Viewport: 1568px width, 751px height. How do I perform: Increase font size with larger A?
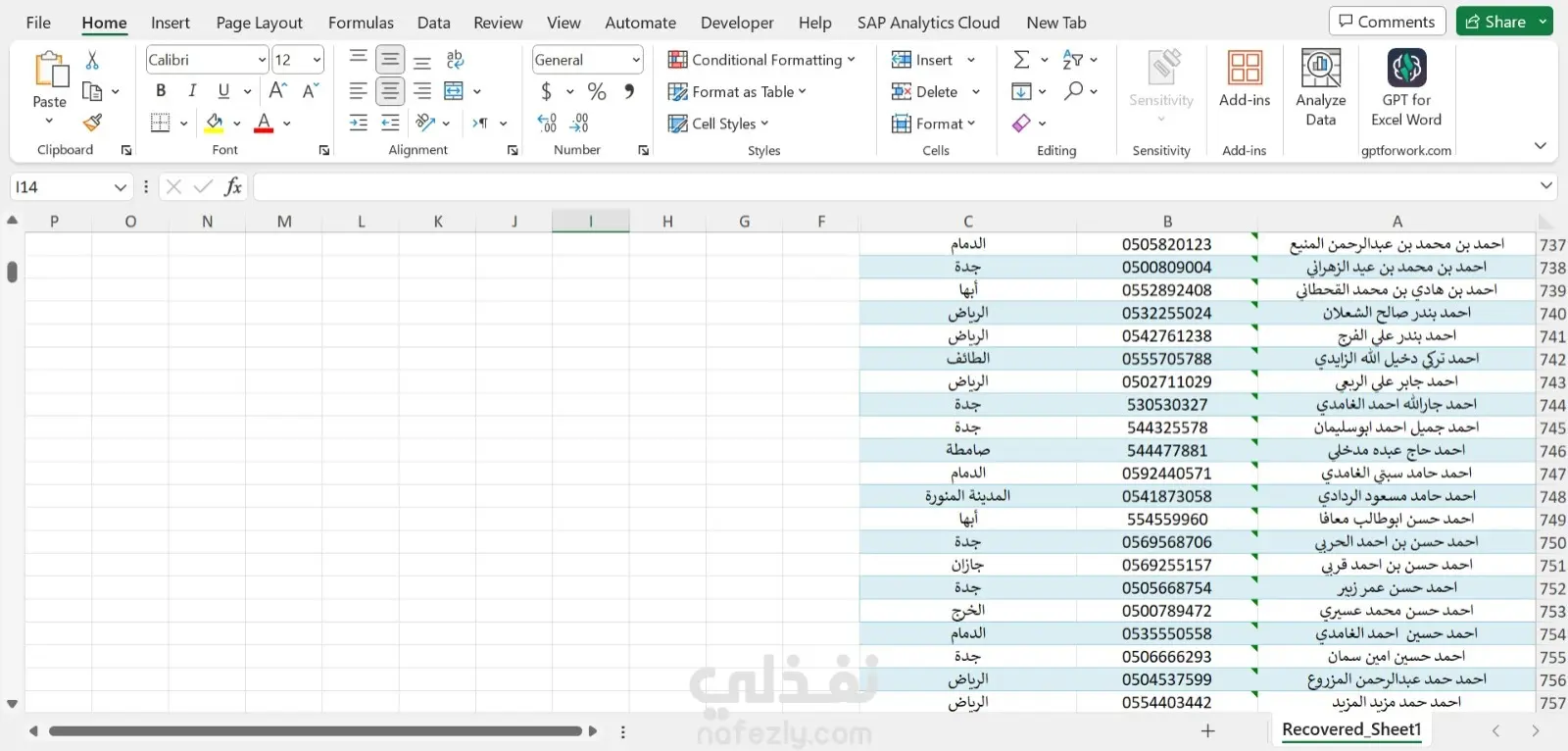(x=278, y=91)
